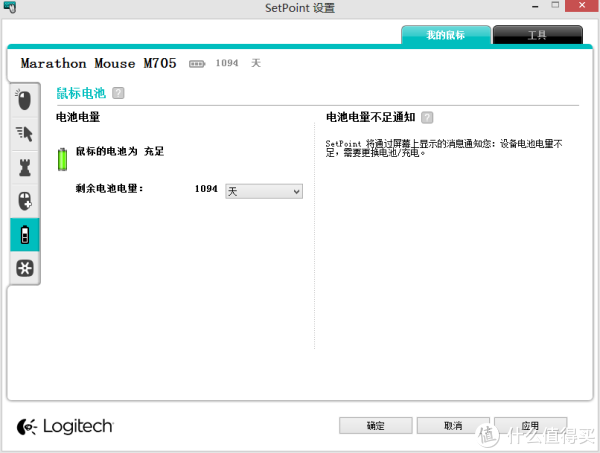Click the 取消 button
The height and width of the screenshot is (453, 600).
pos(453,425)
